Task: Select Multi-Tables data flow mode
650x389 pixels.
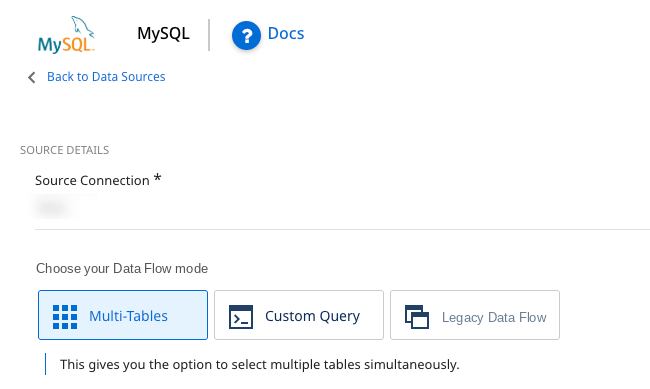Action: coord(123,315)
